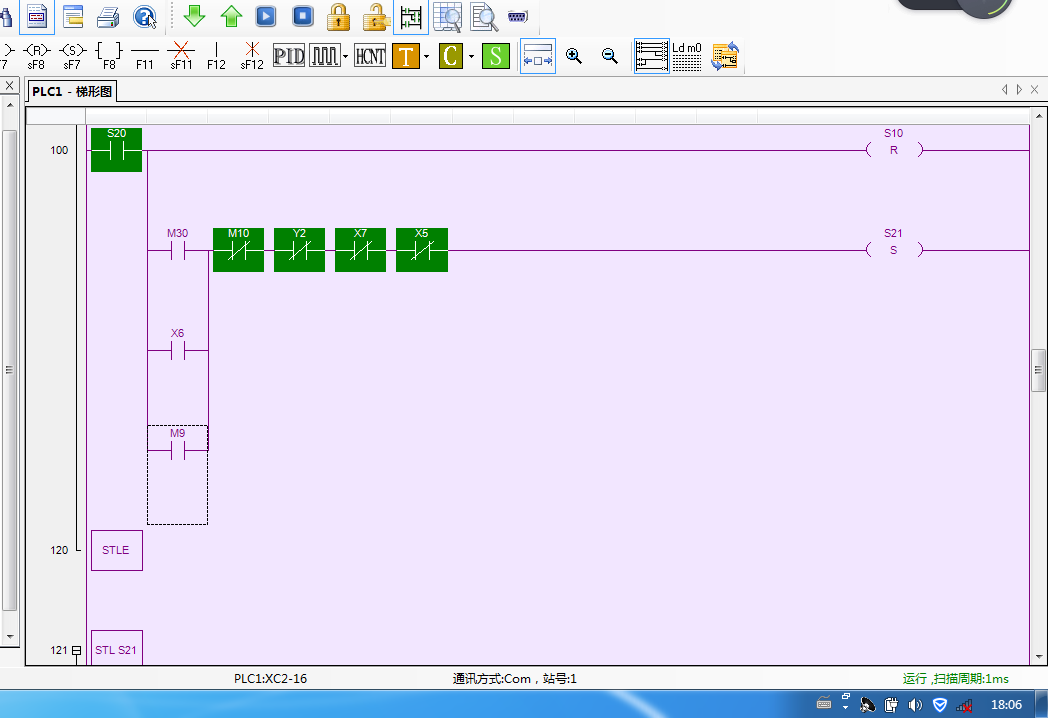Open the pulse instruction dropdown arrow
Screen dimensions: 1048x718
(345, 57)
